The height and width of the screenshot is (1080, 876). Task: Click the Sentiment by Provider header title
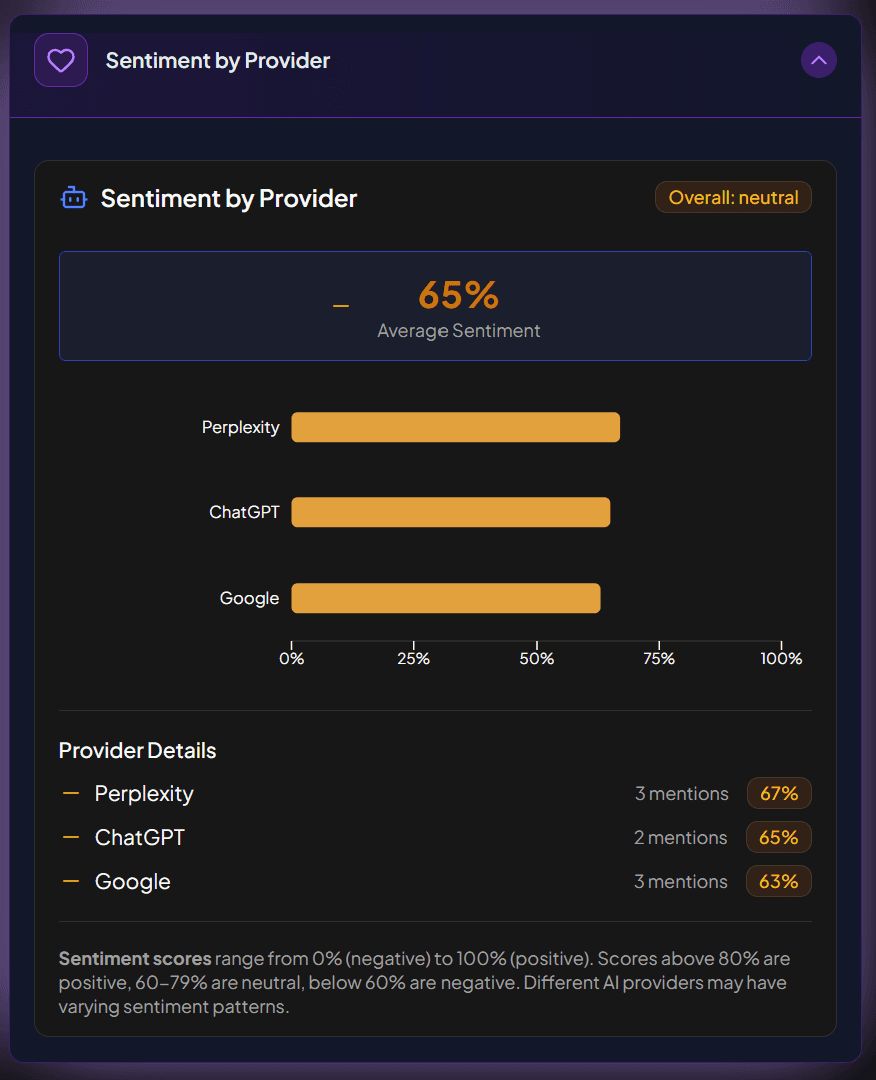pyautogui.click(x=218, y=61)
